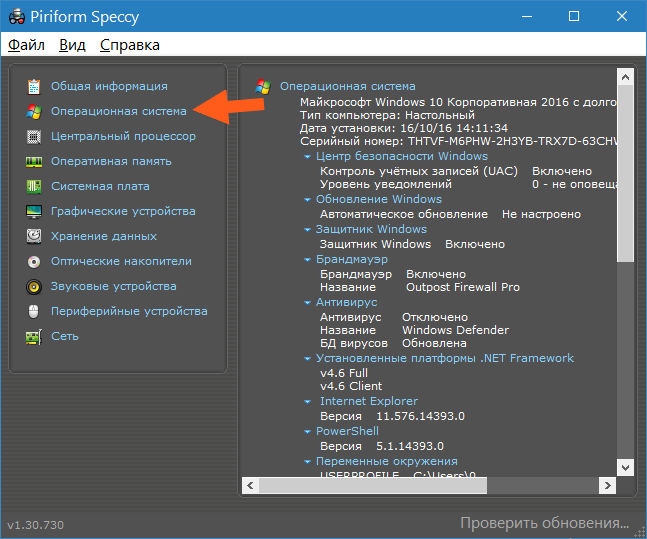Click the mouse peripherals icon
This screenshot has height=539, width=647.
pos(34,312)
